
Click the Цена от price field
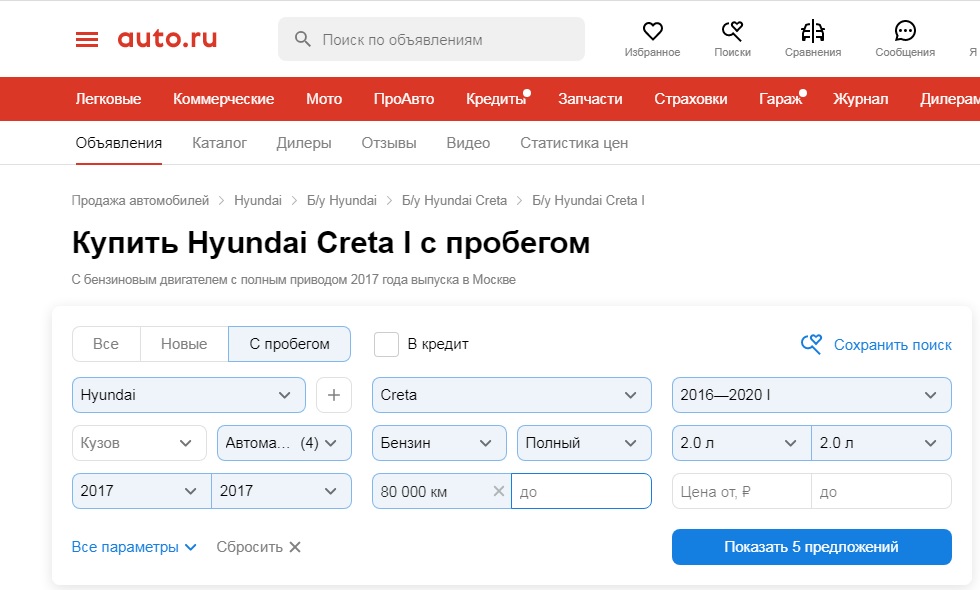[x=740, y=492]
